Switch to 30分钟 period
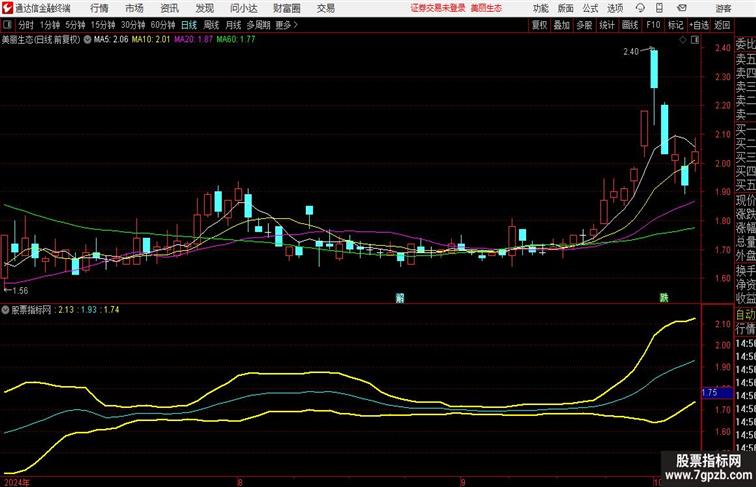 click(x=133, y=25)
